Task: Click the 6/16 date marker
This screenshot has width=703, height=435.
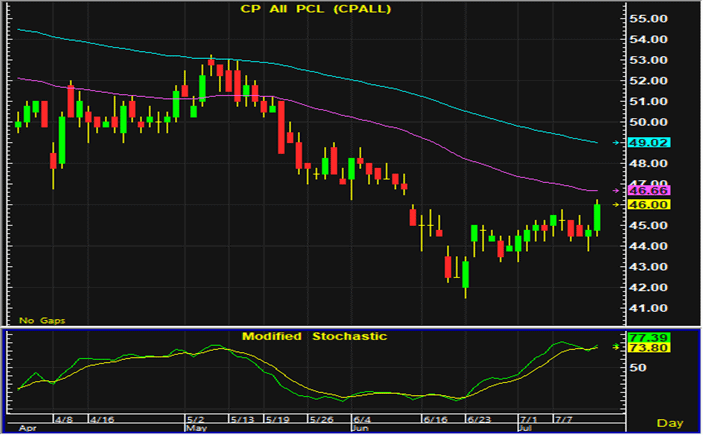Action: [x=435, y=420]
